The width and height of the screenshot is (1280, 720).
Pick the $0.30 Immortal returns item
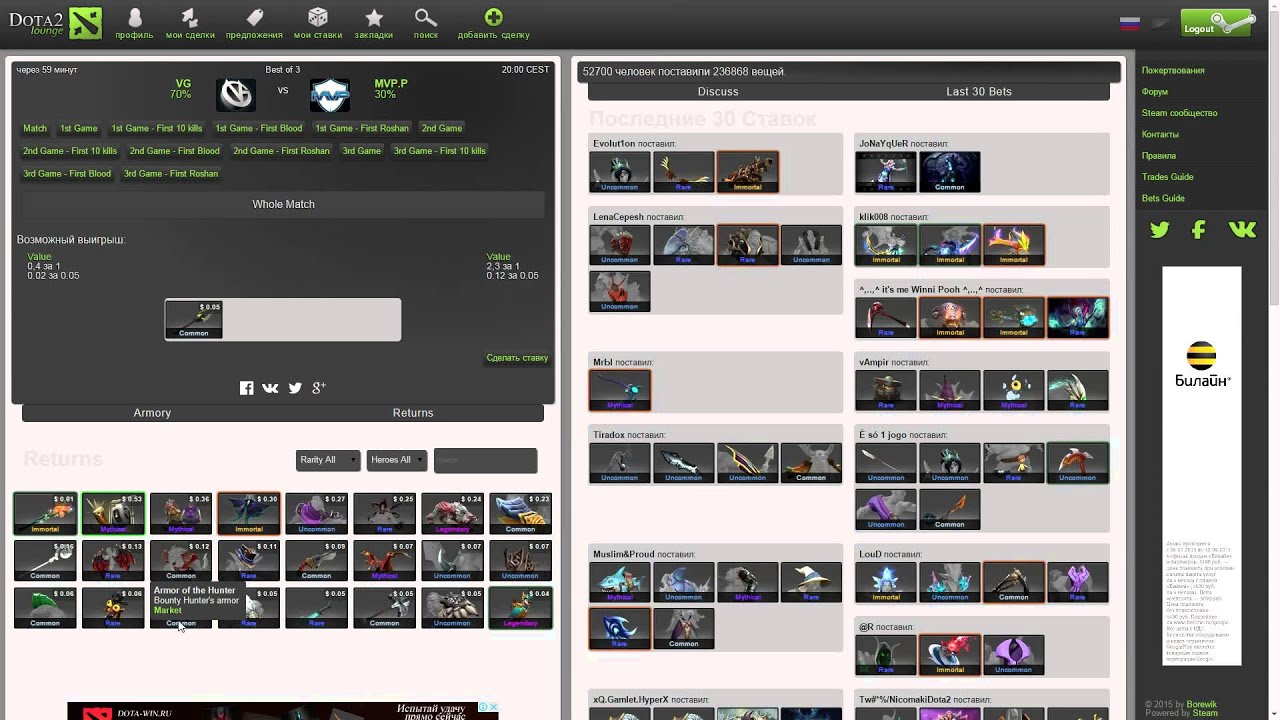pos(249,514)
